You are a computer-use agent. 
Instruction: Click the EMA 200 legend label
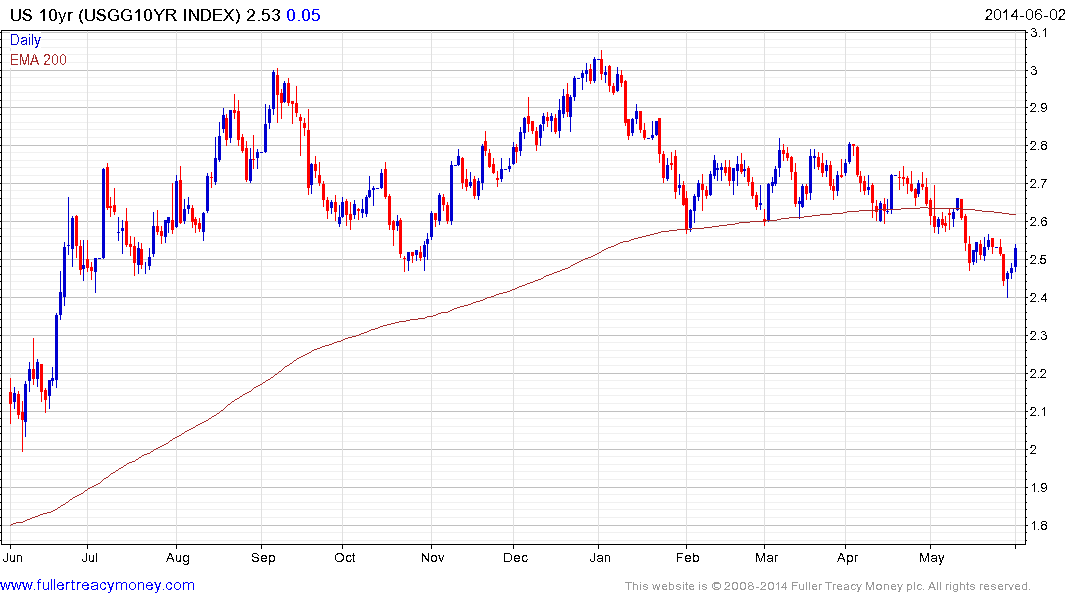(x=38, y=60)
